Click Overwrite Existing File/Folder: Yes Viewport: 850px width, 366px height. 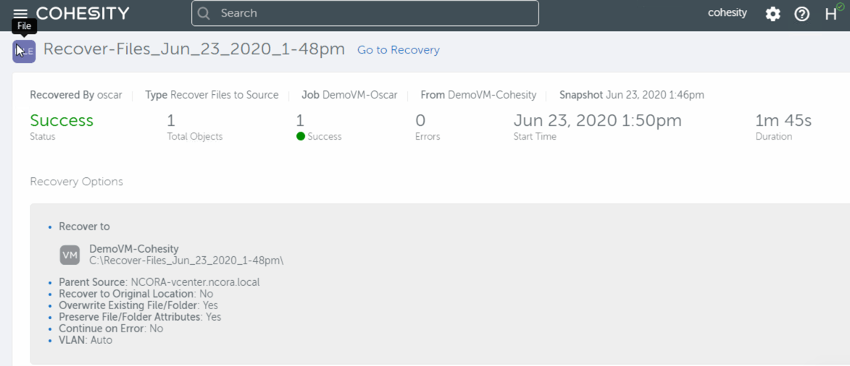click(138, 305)
